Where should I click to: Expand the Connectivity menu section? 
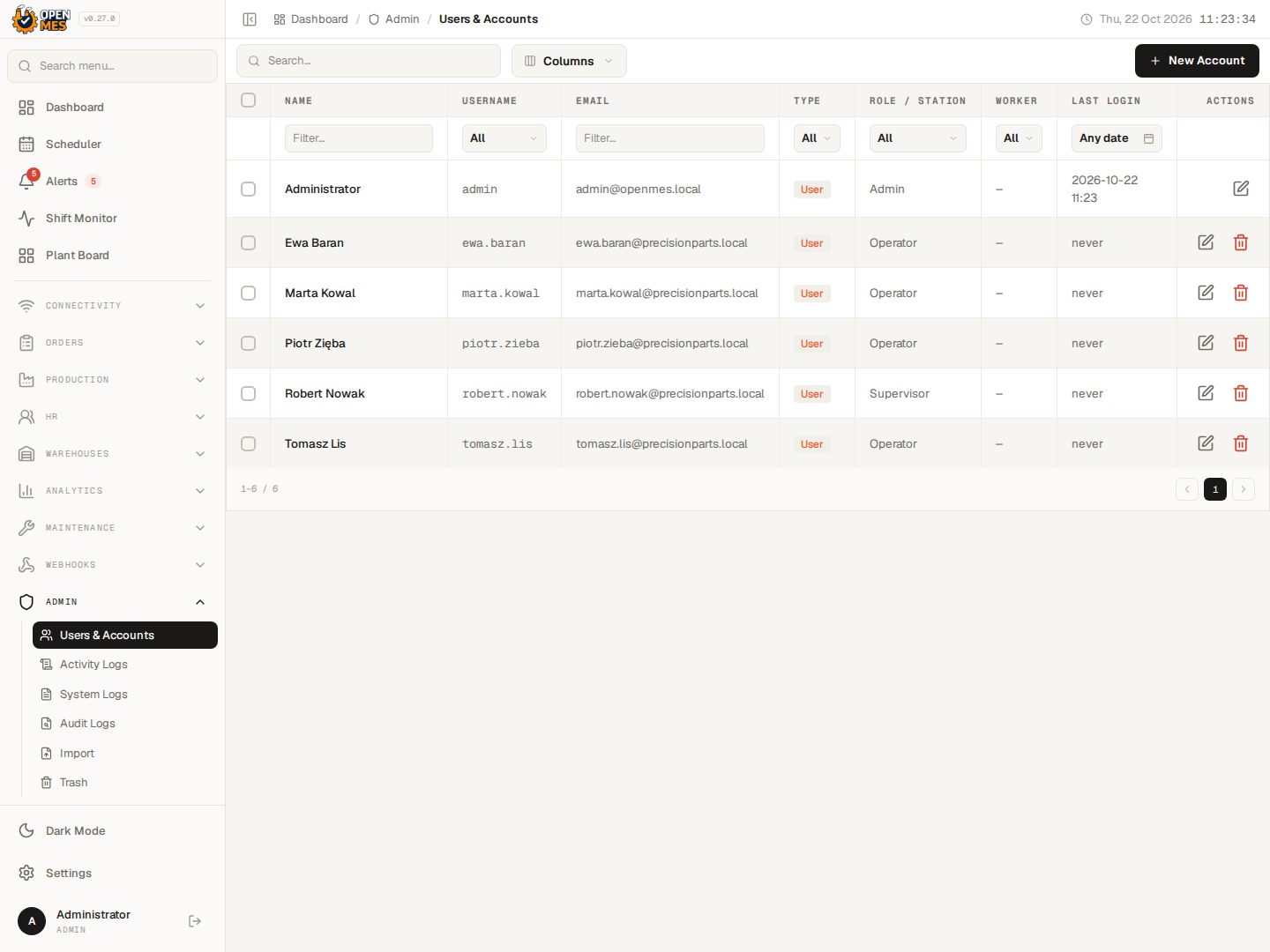tap(112, 306)
